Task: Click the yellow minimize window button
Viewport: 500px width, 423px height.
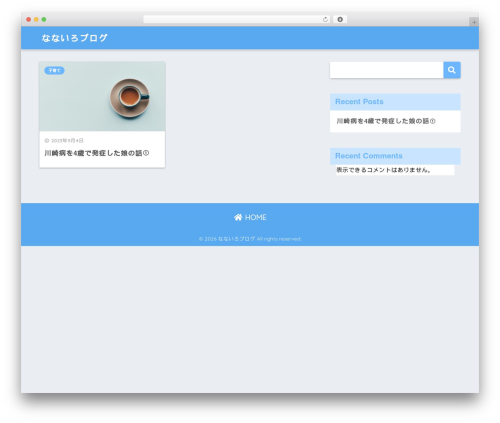Action: click(36, 20)
